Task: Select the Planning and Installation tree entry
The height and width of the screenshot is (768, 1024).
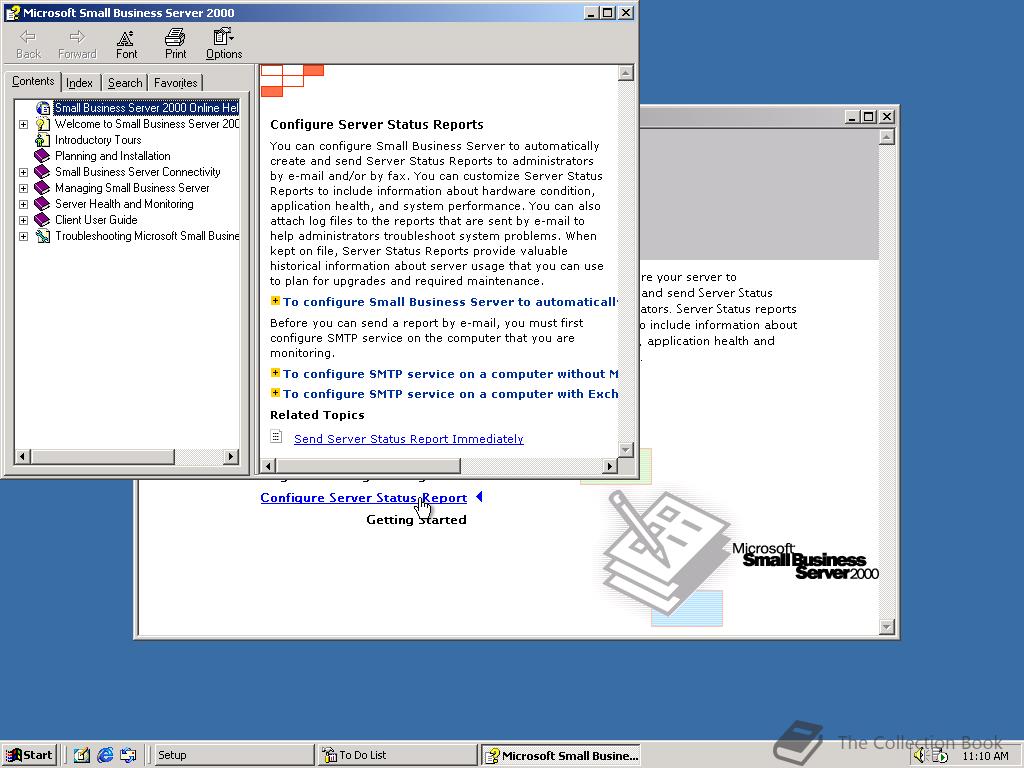Action: (x=112, y=156)
